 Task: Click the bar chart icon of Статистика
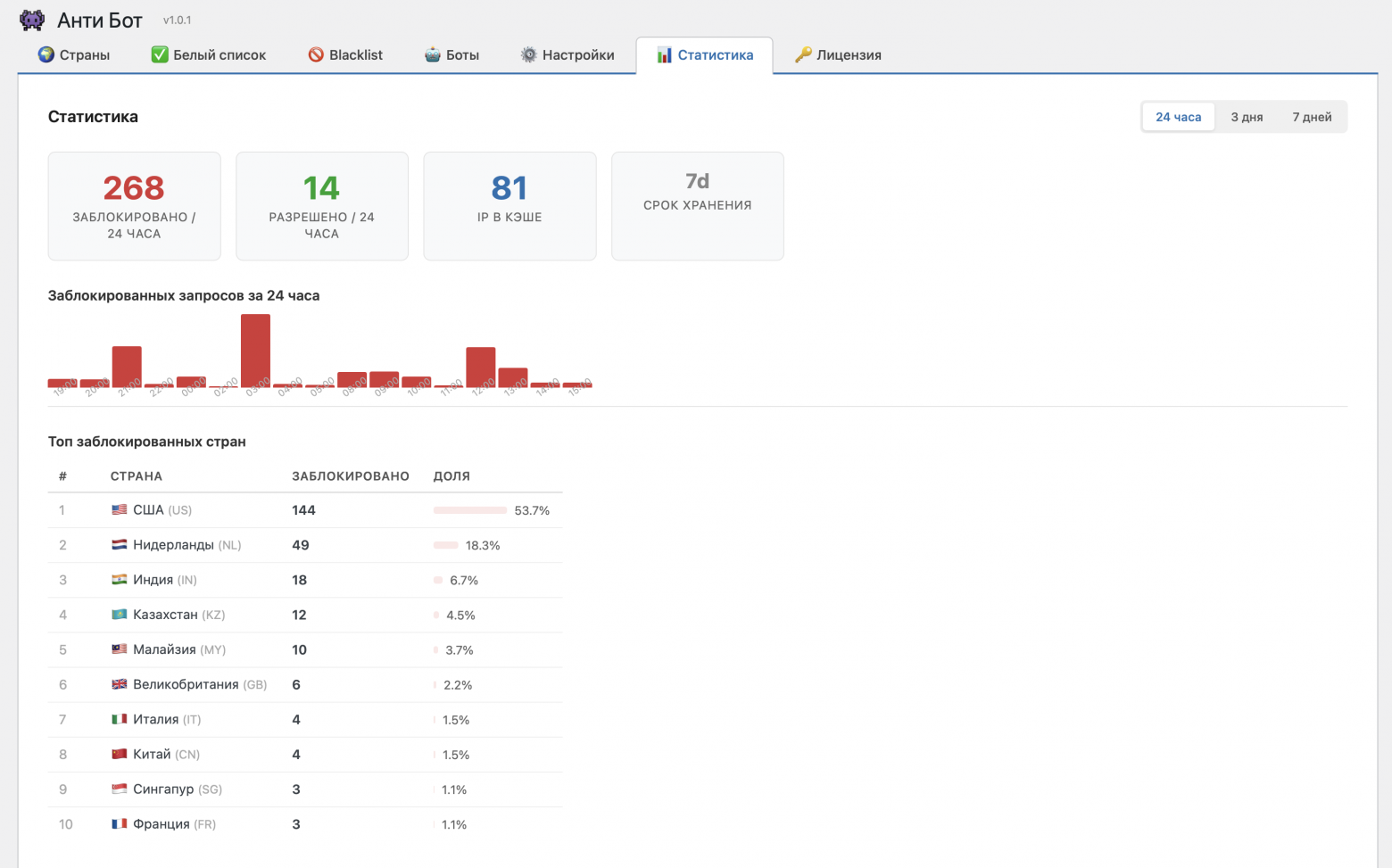(665, 55)
